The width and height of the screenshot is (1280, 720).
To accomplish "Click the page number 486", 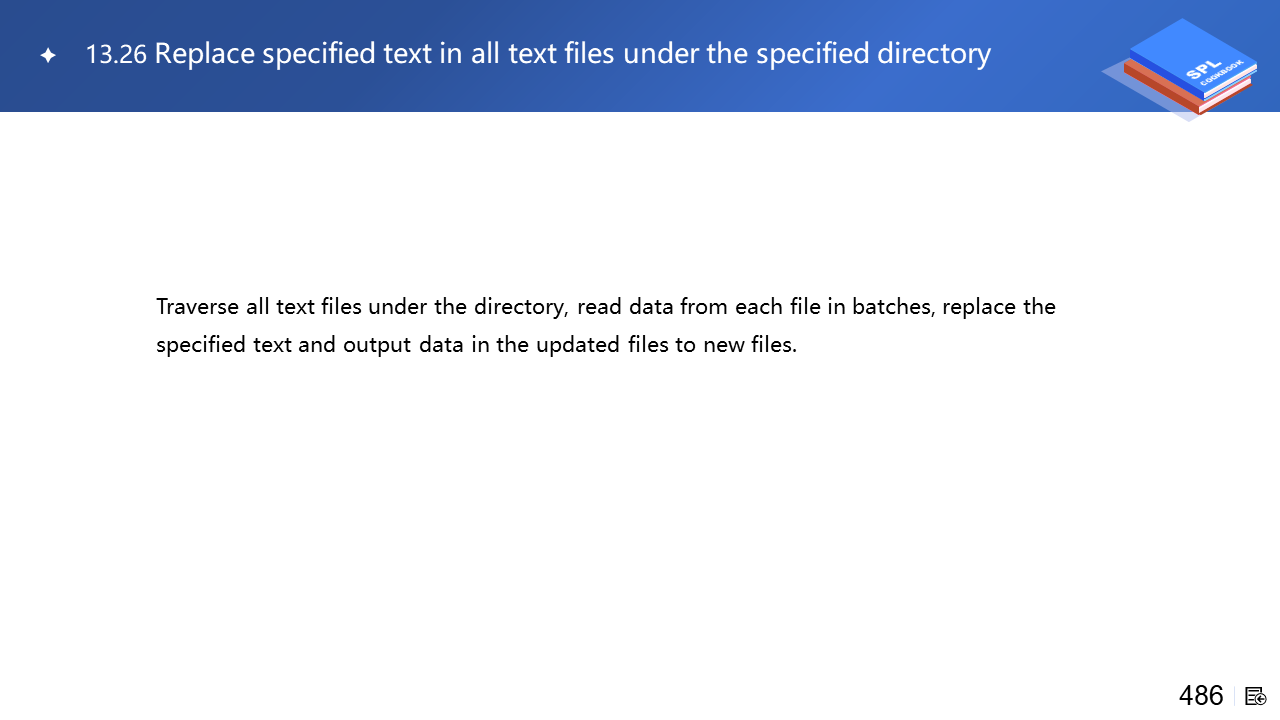I will [1200, 696].
